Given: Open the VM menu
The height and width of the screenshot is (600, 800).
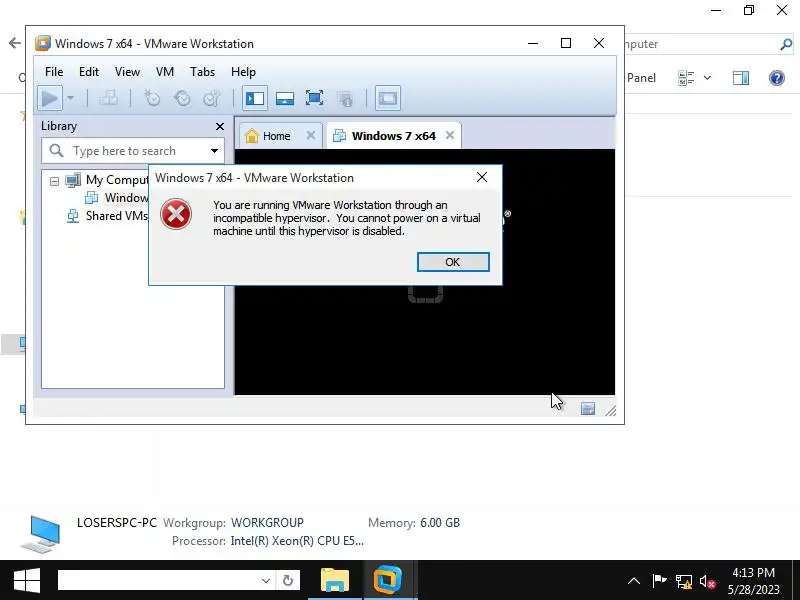Looking at the screenshot, I should (165, 72).
